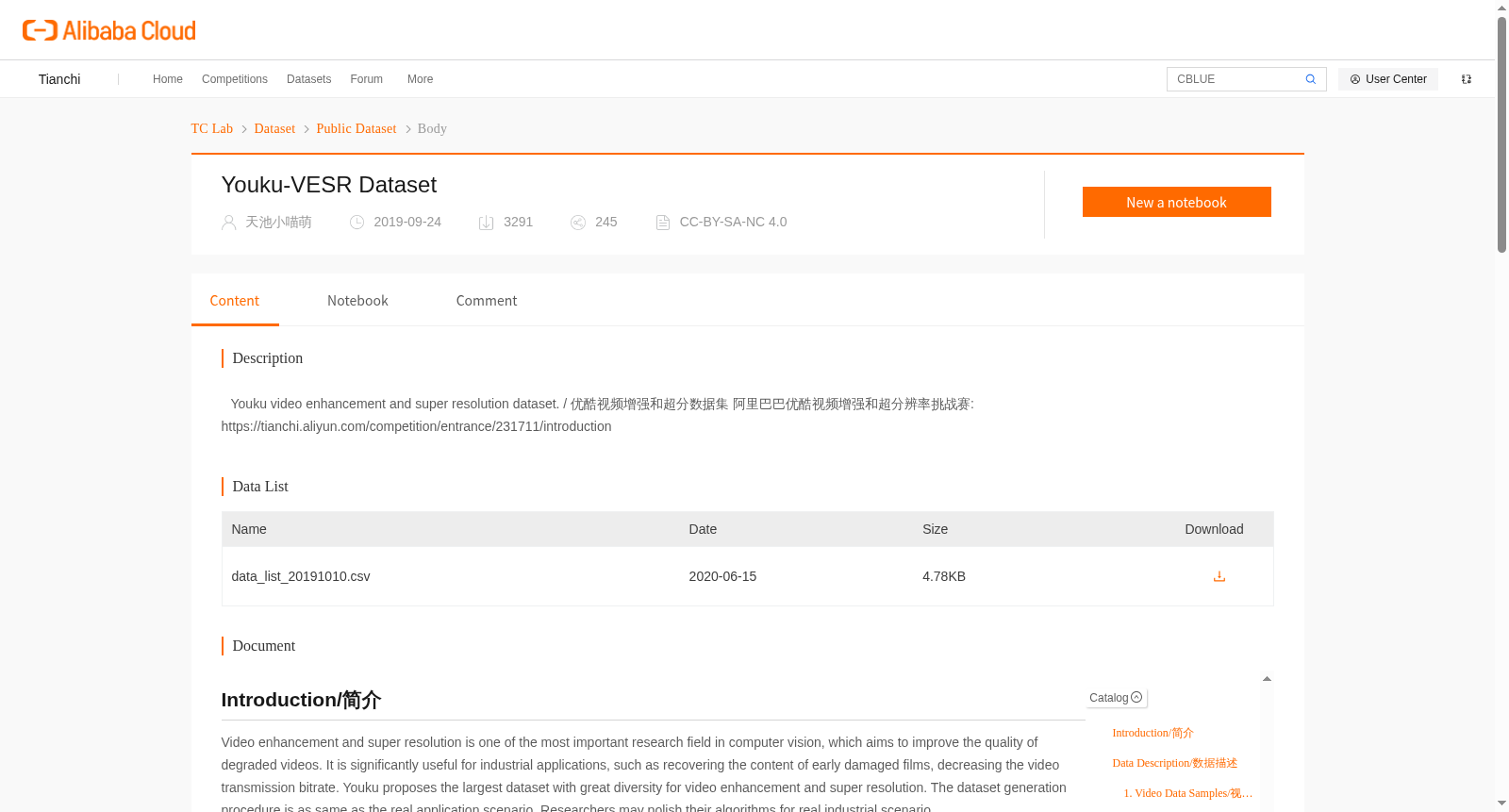Navigate to Dataset breadcrumb
Viewport: 1509px width, 812px height.
pos(274,128)
